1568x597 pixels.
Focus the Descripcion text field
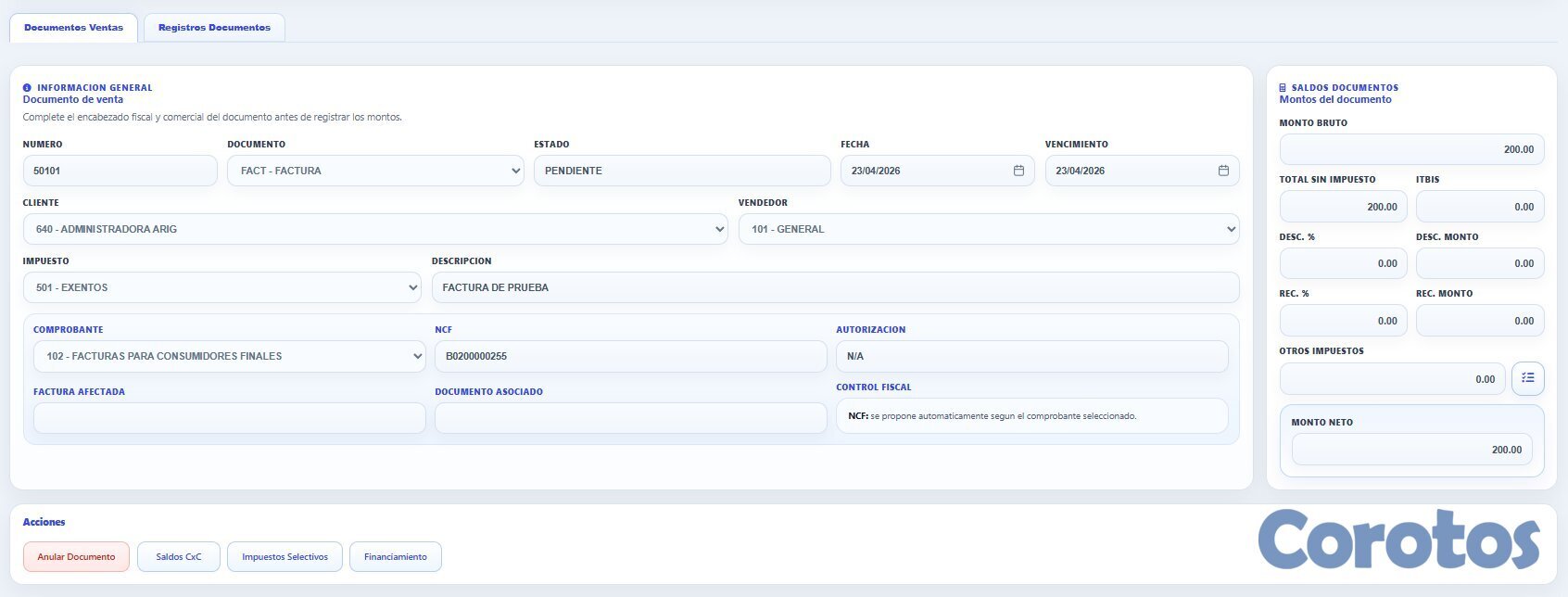click(834, 287)
